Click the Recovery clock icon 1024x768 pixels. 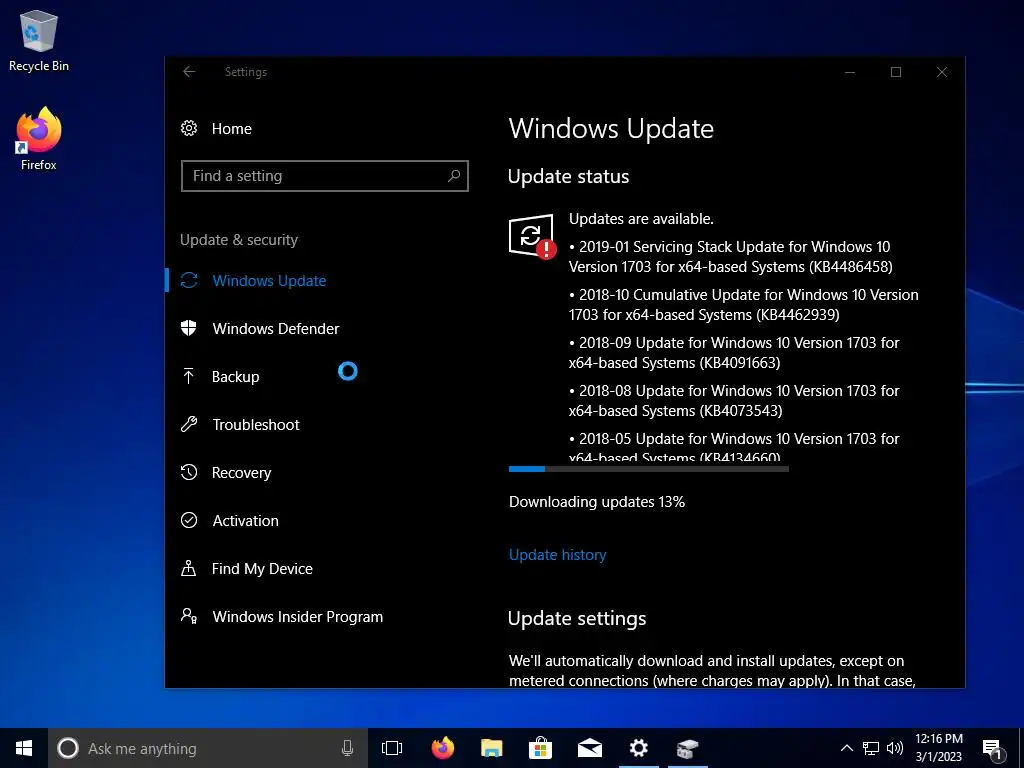tap(189, 472)
